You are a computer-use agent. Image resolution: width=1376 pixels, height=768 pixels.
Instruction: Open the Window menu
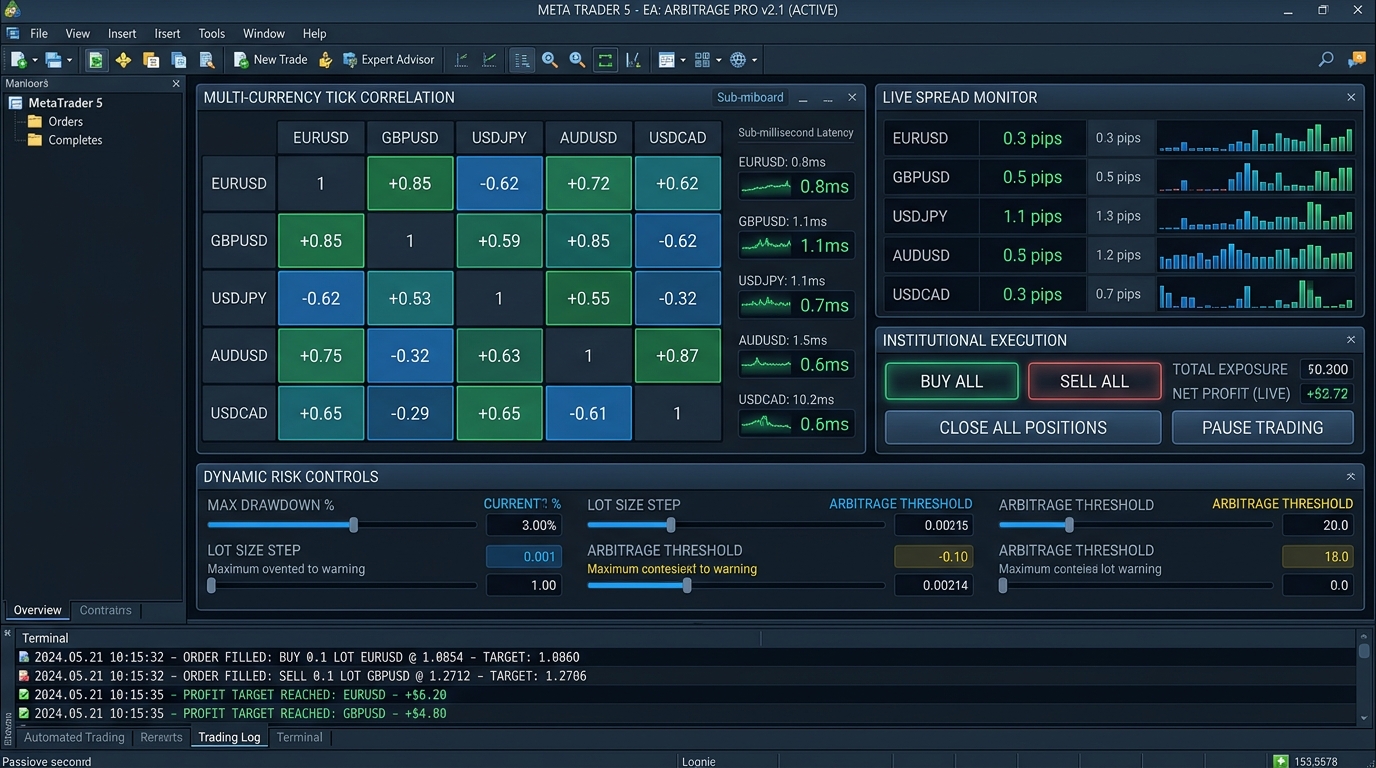click(264, 33)
